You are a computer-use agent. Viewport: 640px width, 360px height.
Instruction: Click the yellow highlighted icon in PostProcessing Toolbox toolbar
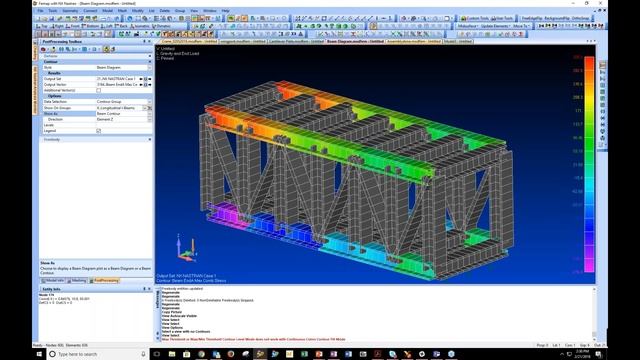click(x=106, y=49)
